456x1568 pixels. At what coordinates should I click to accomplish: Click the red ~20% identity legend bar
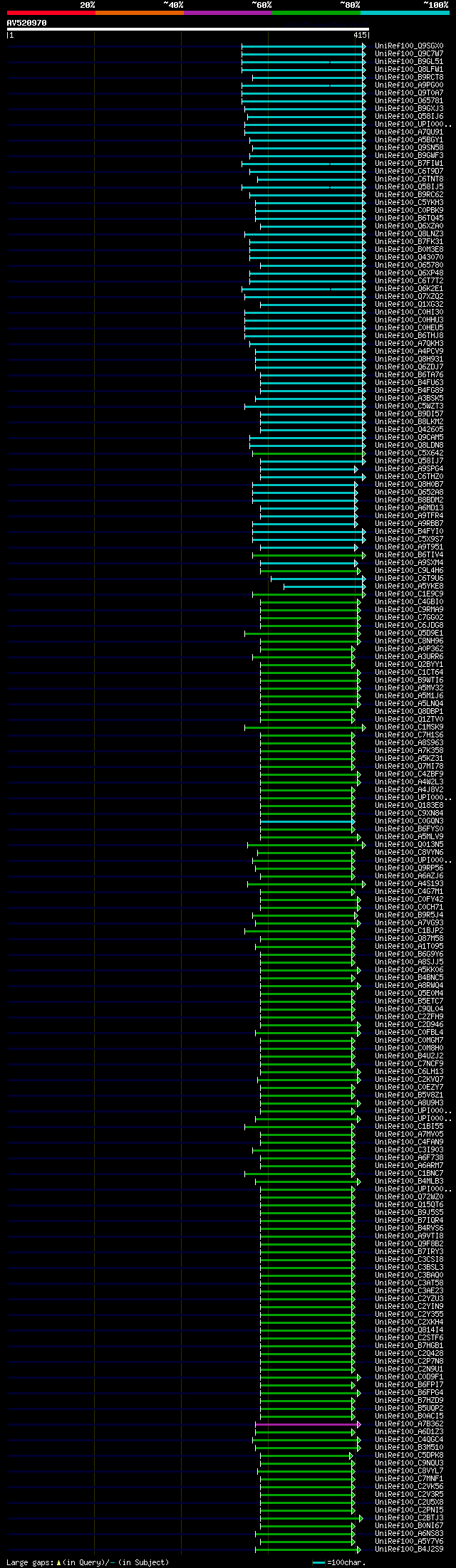(51, 13)
